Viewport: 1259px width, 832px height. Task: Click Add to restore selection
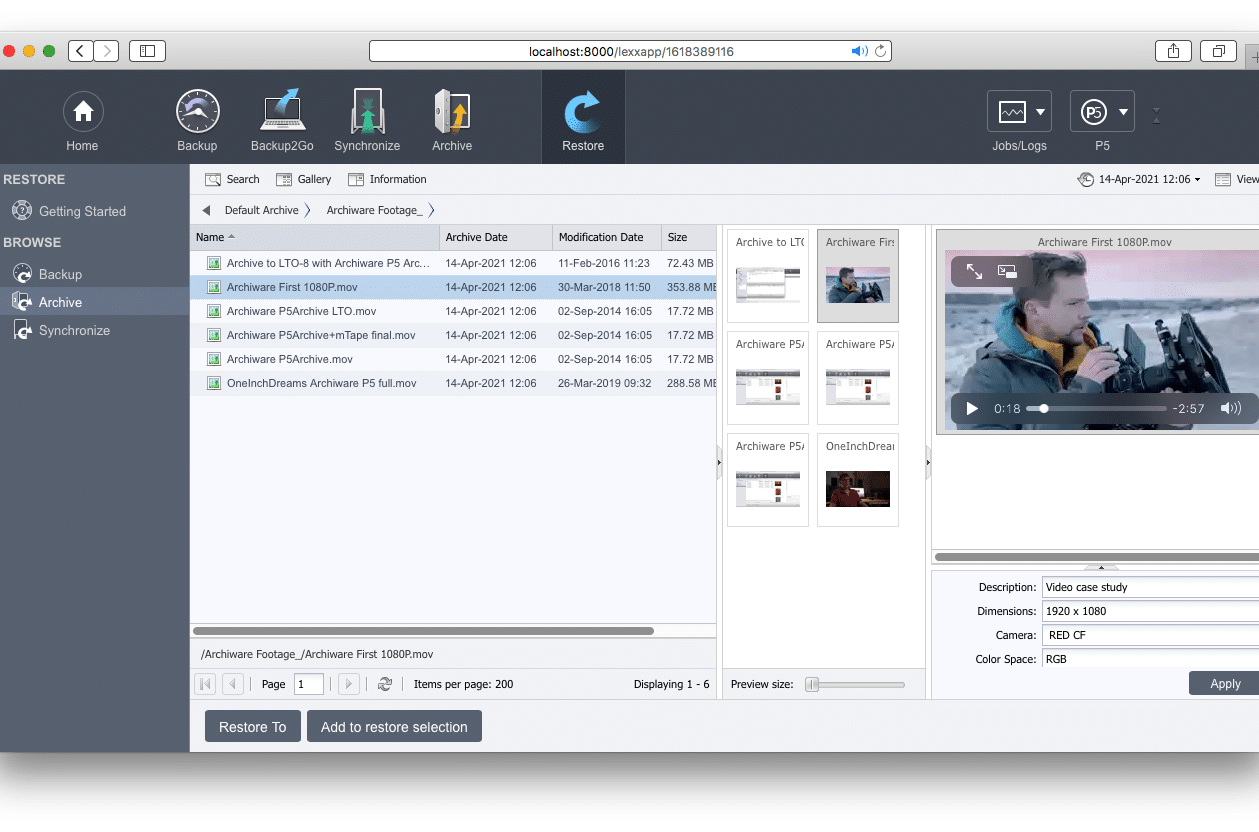tap(394, 726)
